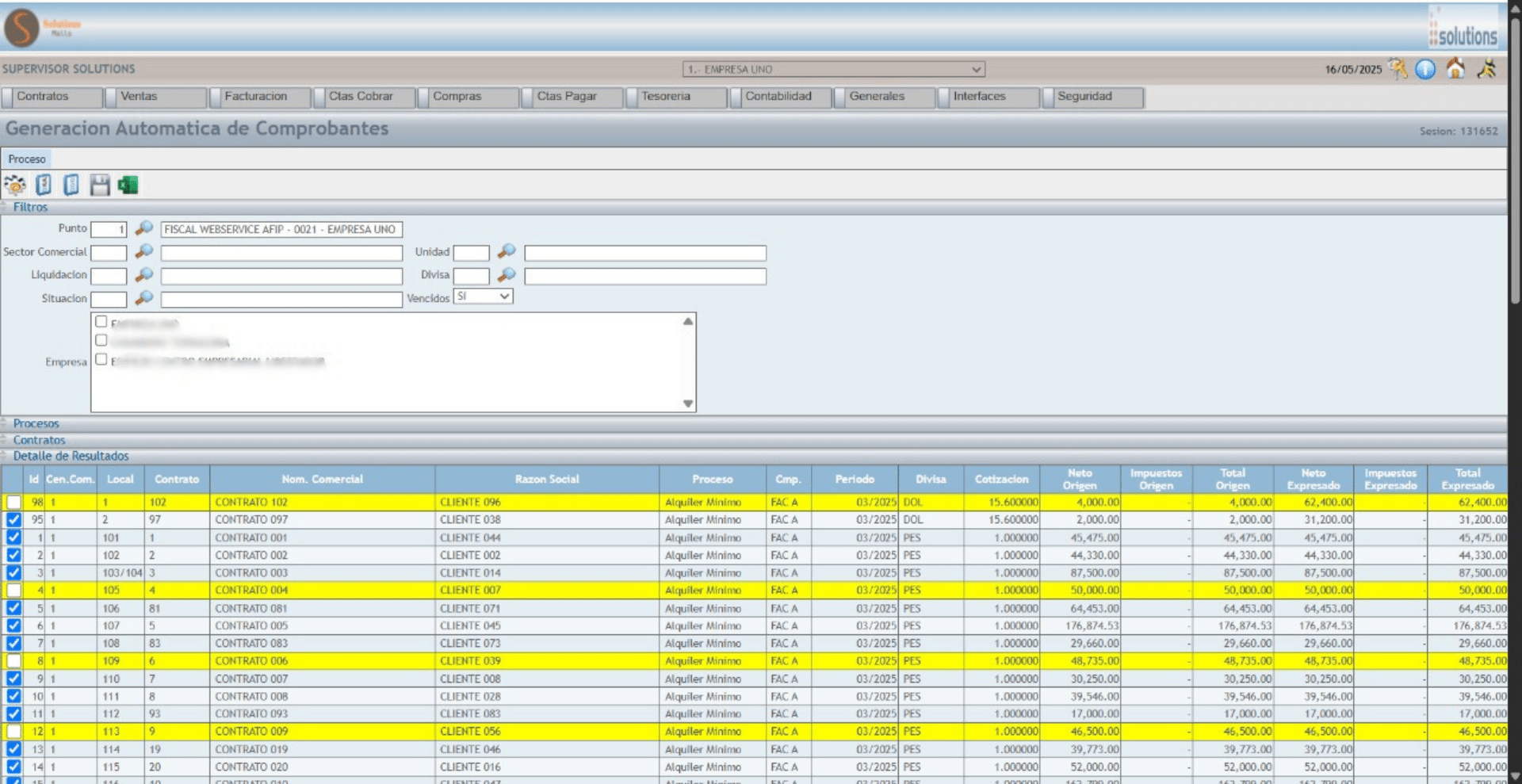Click the running man exit icon
Screen dimensions: 1522x784
pyautogui.click(x=1486, y=69)
